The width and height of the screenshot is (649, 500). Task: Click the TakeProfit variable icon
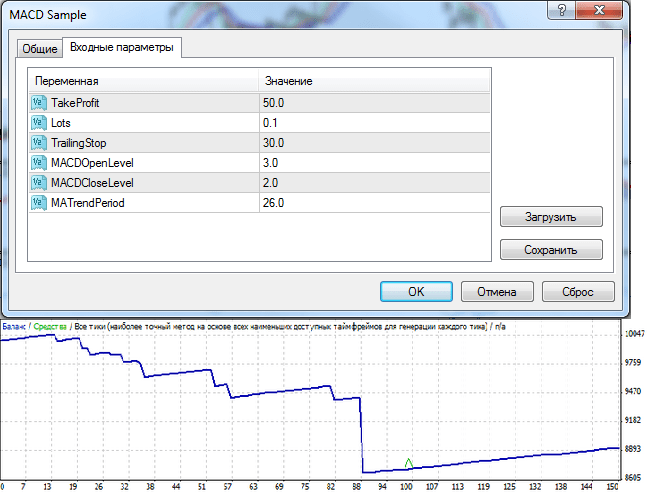(38, 103)
